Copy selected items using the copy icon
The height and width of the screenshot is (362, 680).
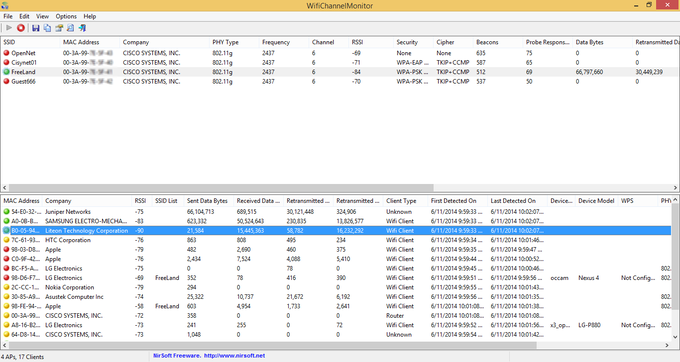tap(47, 28)
